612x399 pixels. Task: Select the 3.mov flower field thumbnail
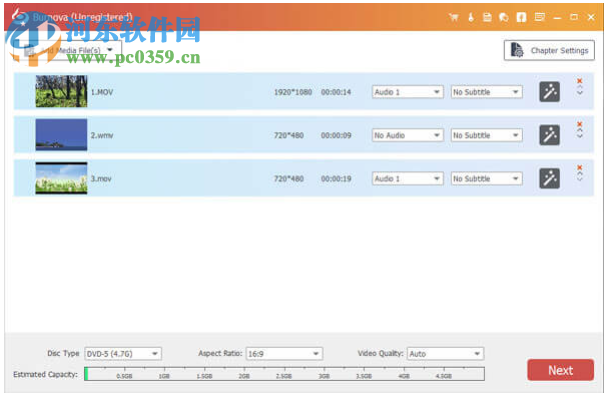pos(61,178)
